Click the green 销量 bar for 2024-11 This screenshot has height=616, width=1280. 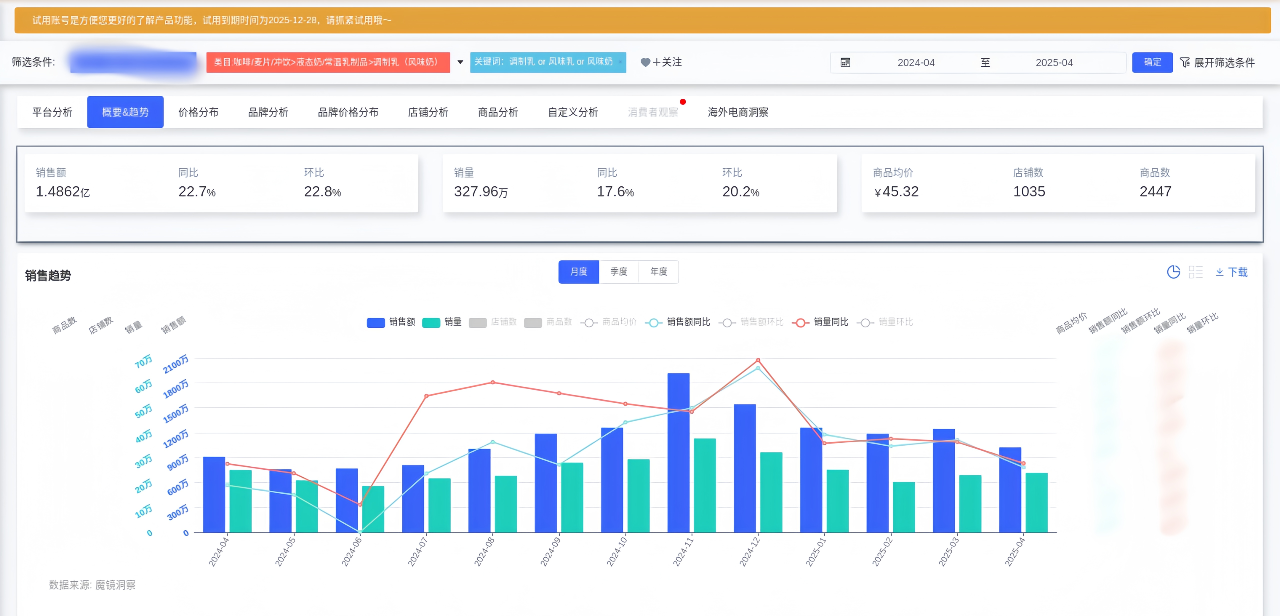[705, 485]
